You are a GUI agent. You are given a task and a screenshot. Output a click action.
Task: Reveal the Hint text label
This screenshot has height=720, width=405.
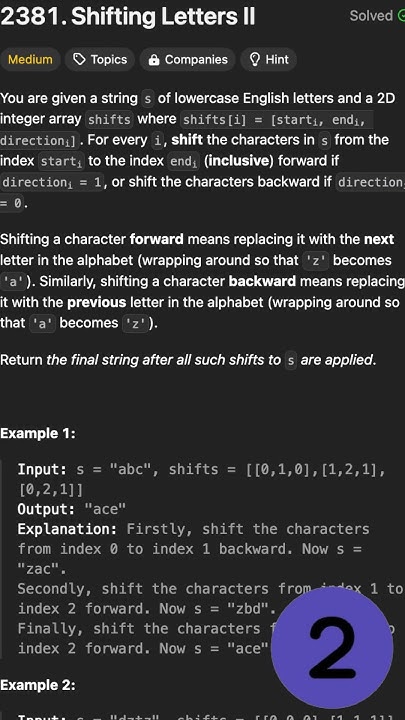point(277,60)
